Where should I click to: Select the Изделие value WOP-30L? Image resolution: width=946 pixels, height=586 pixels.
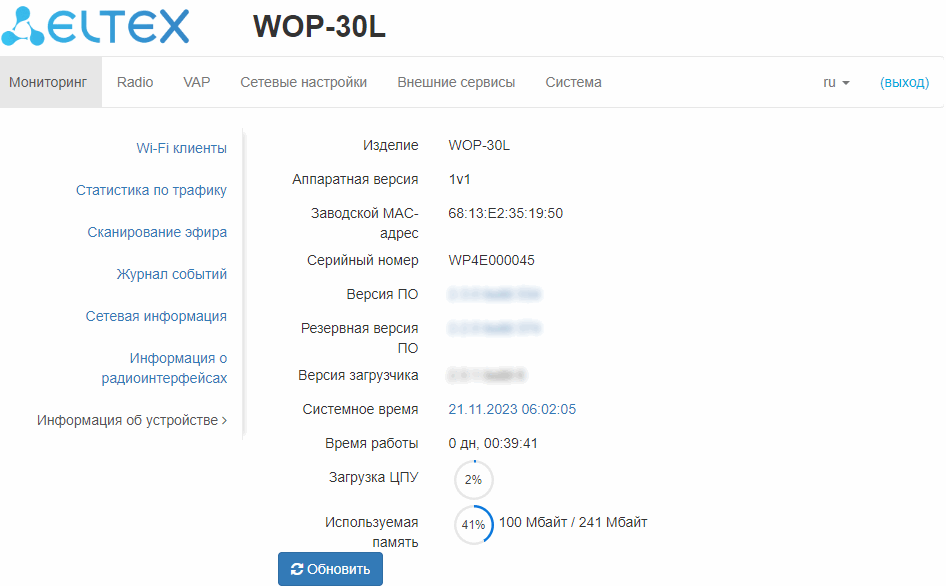479,145
